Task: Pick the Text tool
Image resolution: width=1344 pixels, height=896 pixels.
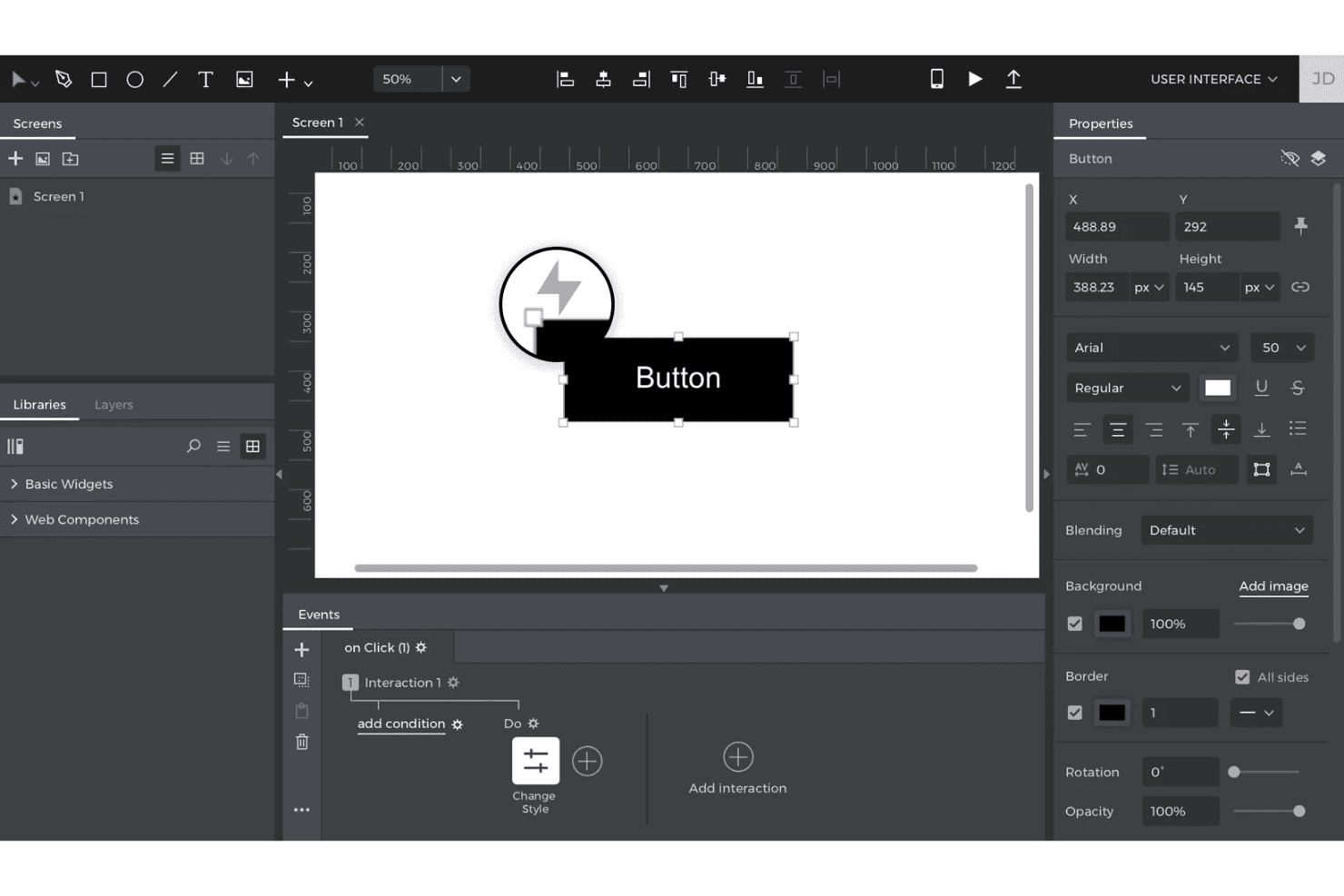Action: click(205, 79)
